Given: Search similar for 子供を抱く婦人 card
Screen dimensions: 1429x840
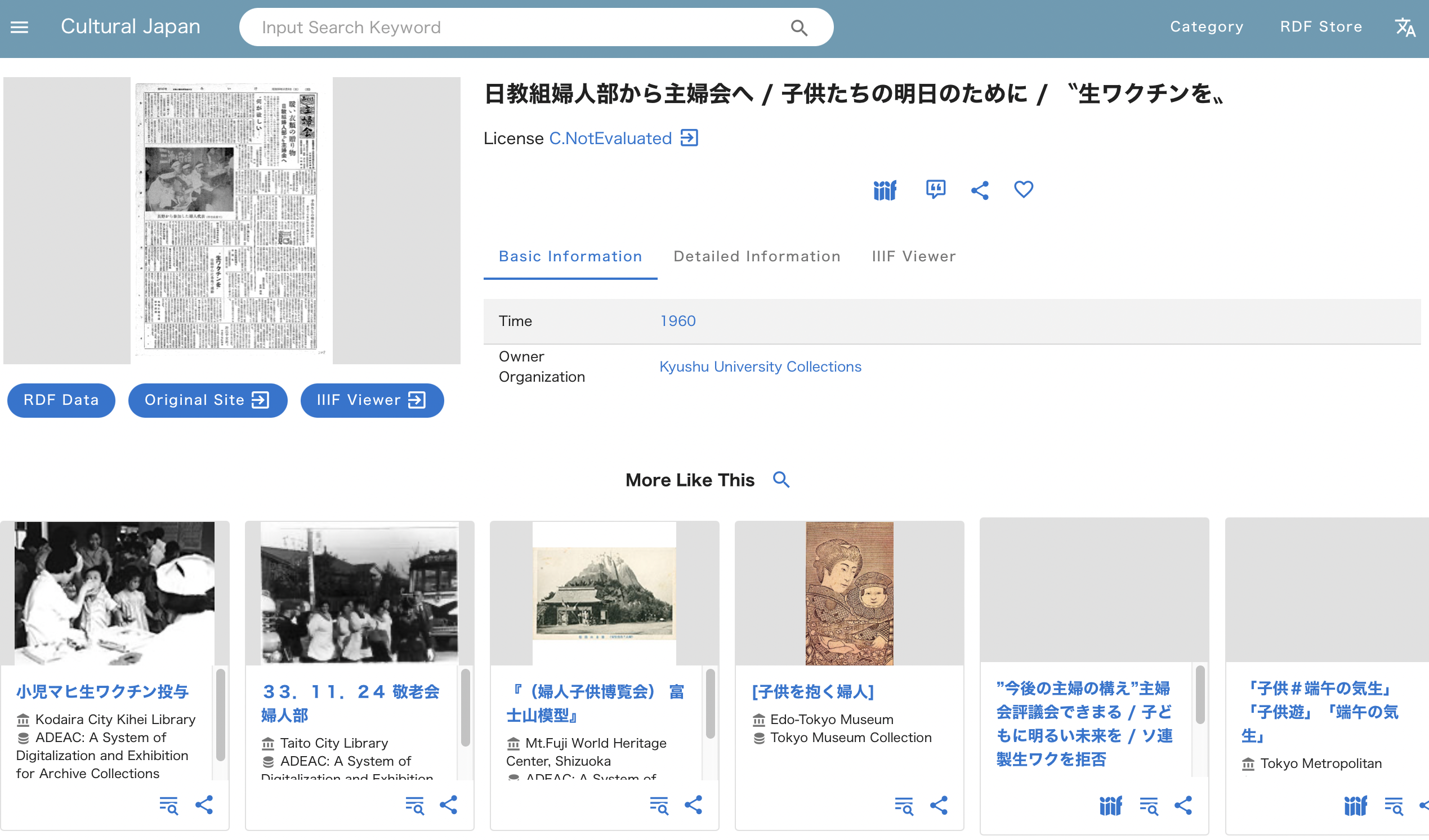Looking at the screenshot, I should tap(904, 806).
